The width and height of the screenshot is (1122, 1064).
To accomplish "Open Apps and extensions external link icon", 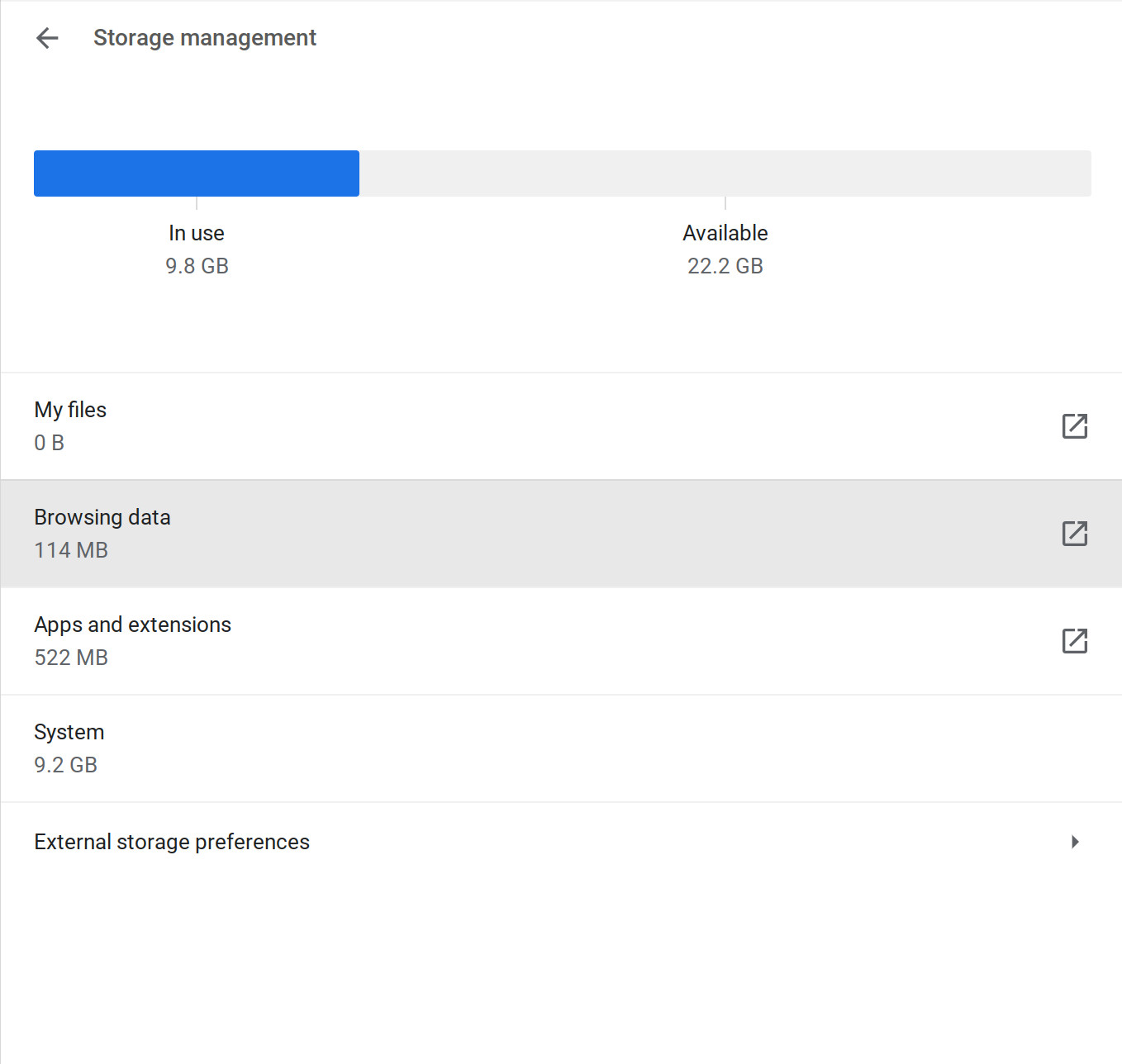I will 1074,641.
